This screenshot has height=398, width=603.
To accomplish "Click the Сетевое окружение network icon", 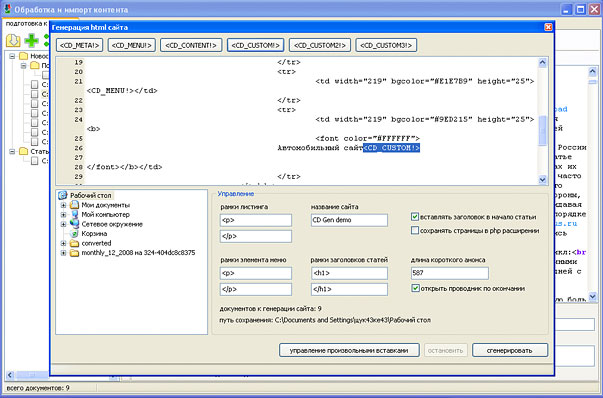I will pyautogui.click(x=74, y=224).
